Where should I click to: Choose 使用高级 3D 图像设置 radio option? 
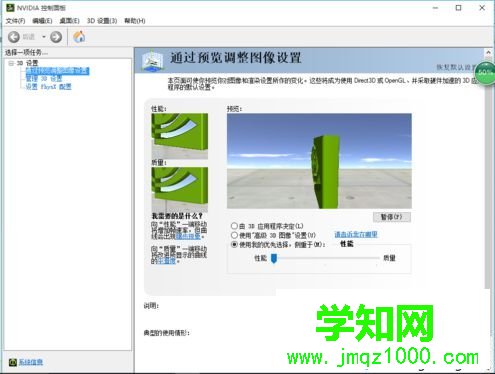click(x=234, y=235)
